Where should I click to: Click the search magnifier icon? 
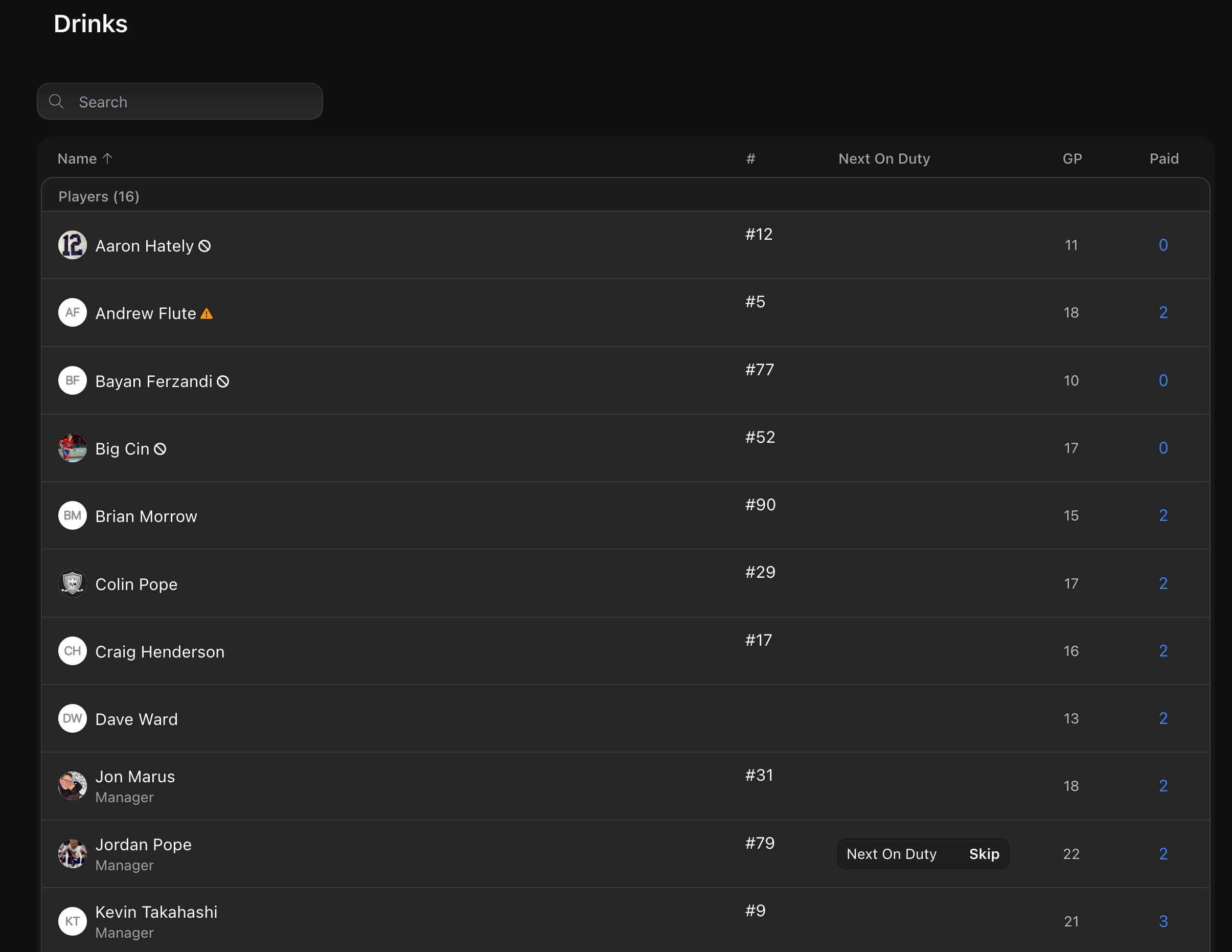tap(56, 102)
